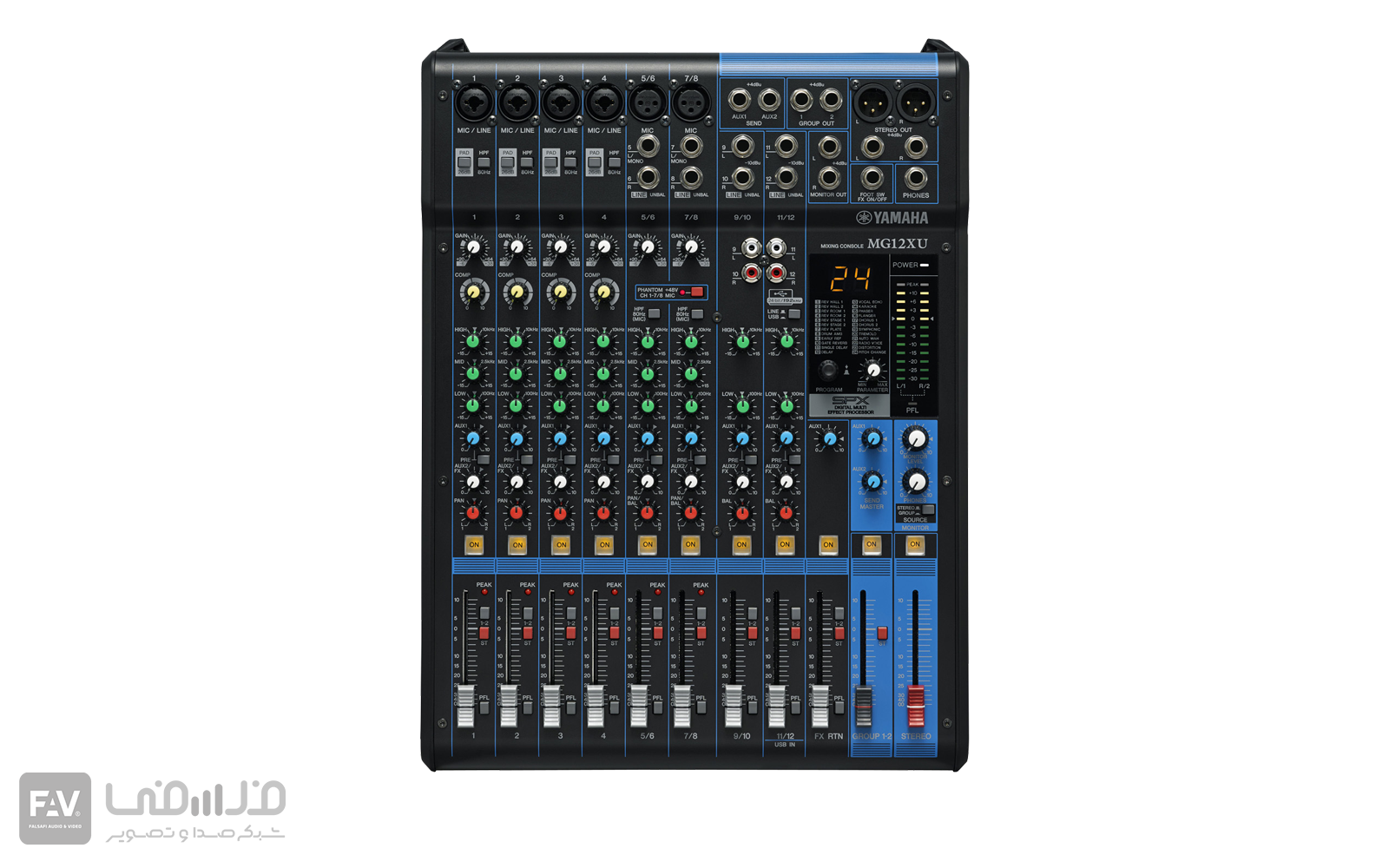Viewport: 1389px width, 868px height.
Task: Toggle the channel 1 HPF 80Hz switch
Action: click(484, 162)
